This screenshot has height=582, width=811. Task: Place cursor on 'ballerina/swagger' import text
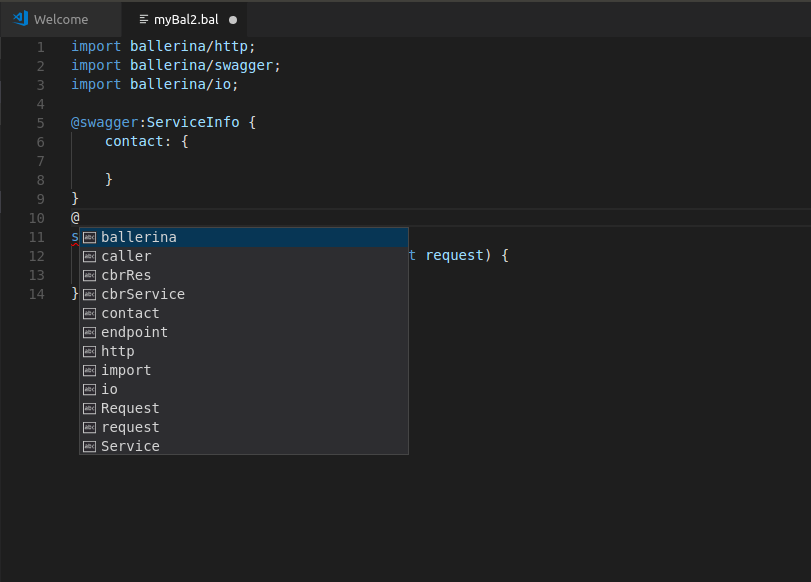[201, 66]
